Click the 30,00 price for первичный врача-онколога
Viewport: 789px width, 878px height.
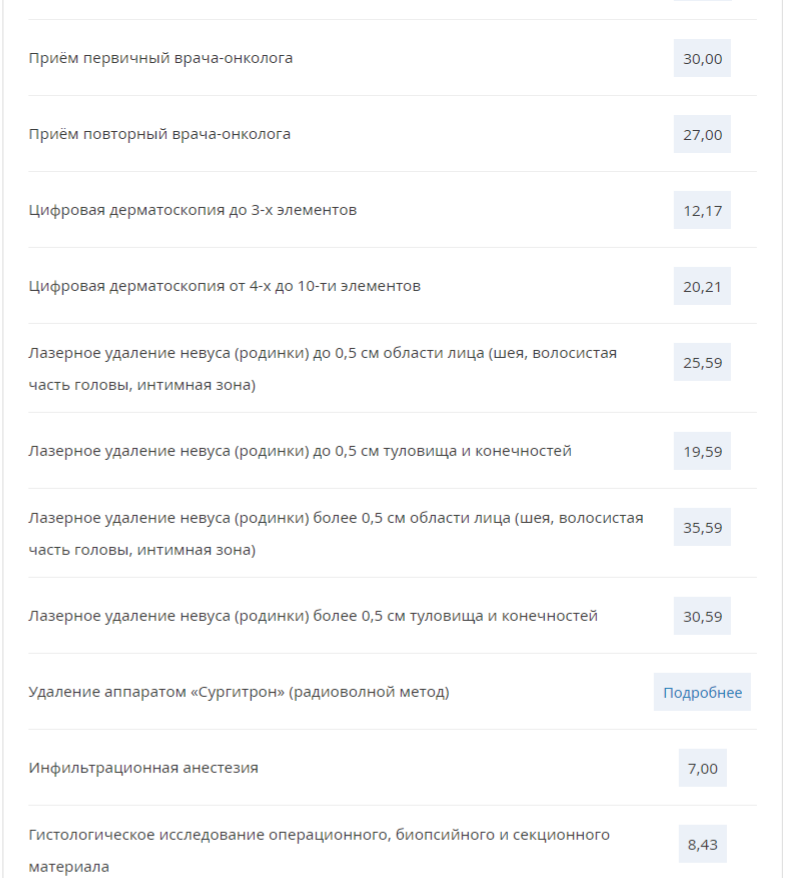coord(702,58)
